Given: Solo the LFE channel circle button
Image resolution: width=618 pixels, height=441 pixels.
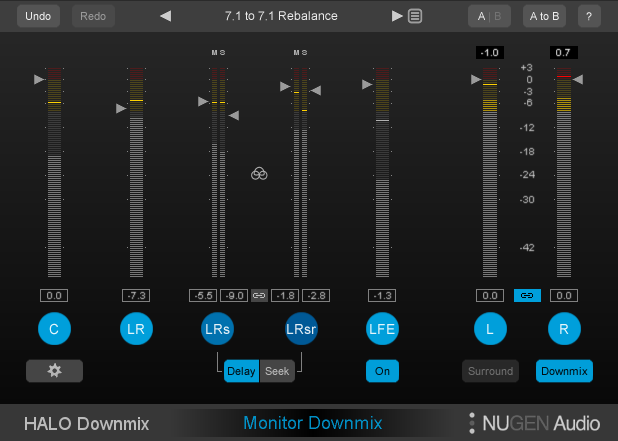Looking at the screenshot, I should click(382, 328).
